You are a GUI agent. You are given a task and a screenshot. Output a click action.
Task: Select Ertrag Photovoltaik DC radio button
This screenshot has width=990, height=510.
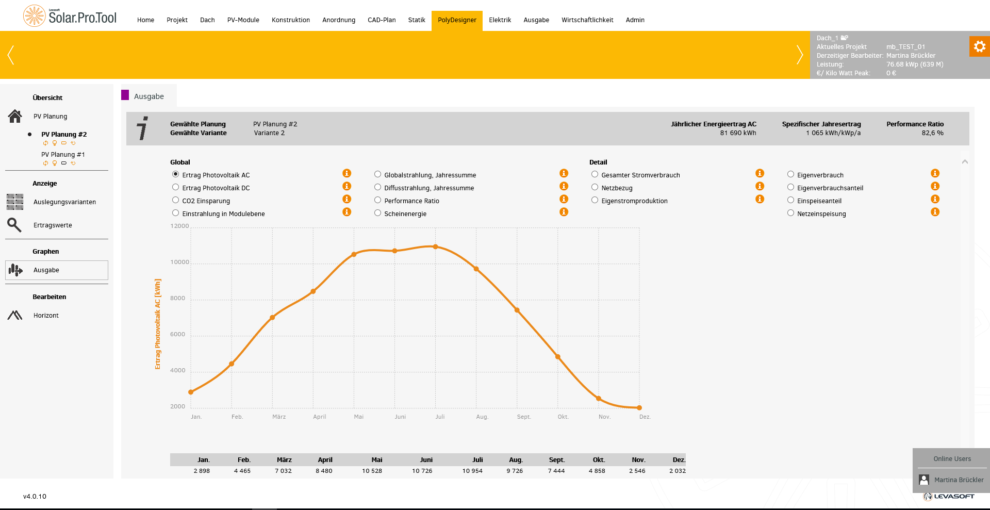(176, 187)
